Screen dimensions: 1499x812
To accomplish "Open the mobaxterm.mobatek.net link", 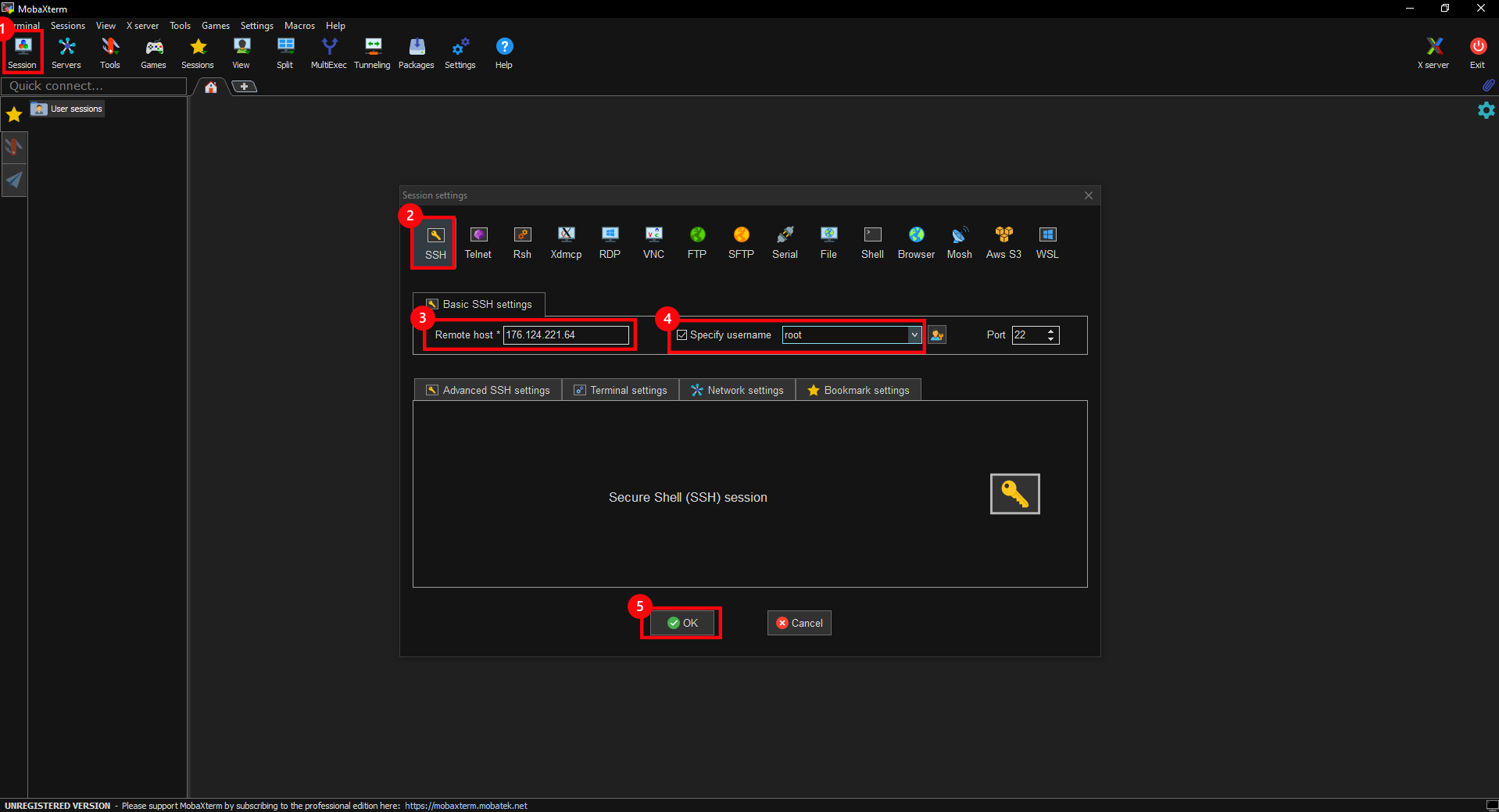I will click(x=466, y=806).
